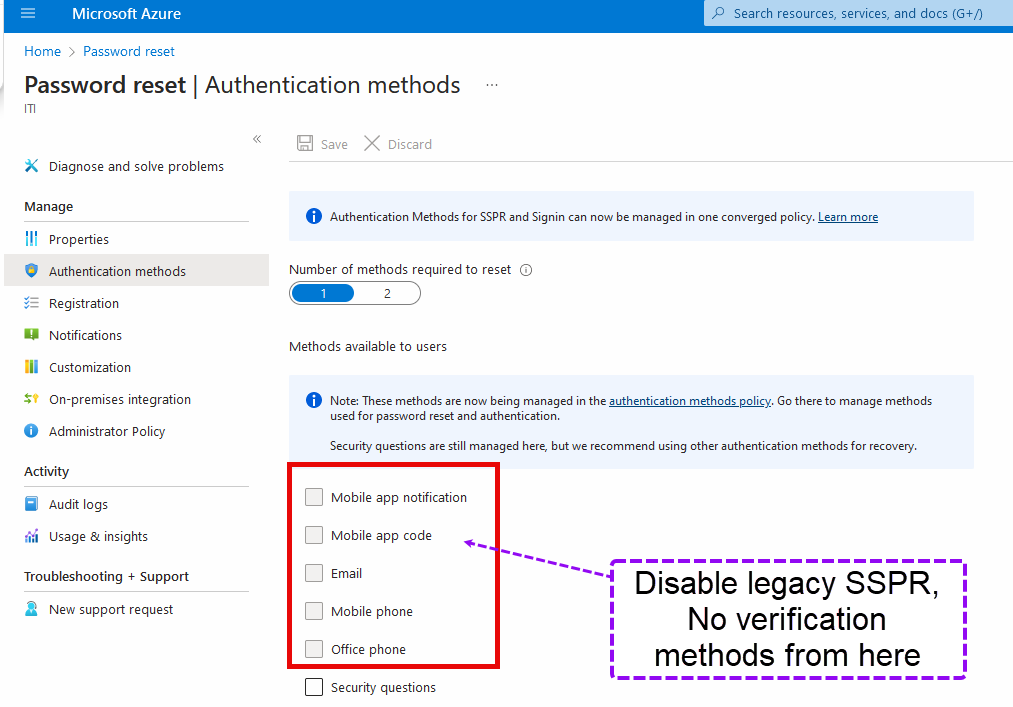Click the Methods available to users text
The height and width of the screenshot is (707, 1013).
pyautogui.click(x=368, y=346)
